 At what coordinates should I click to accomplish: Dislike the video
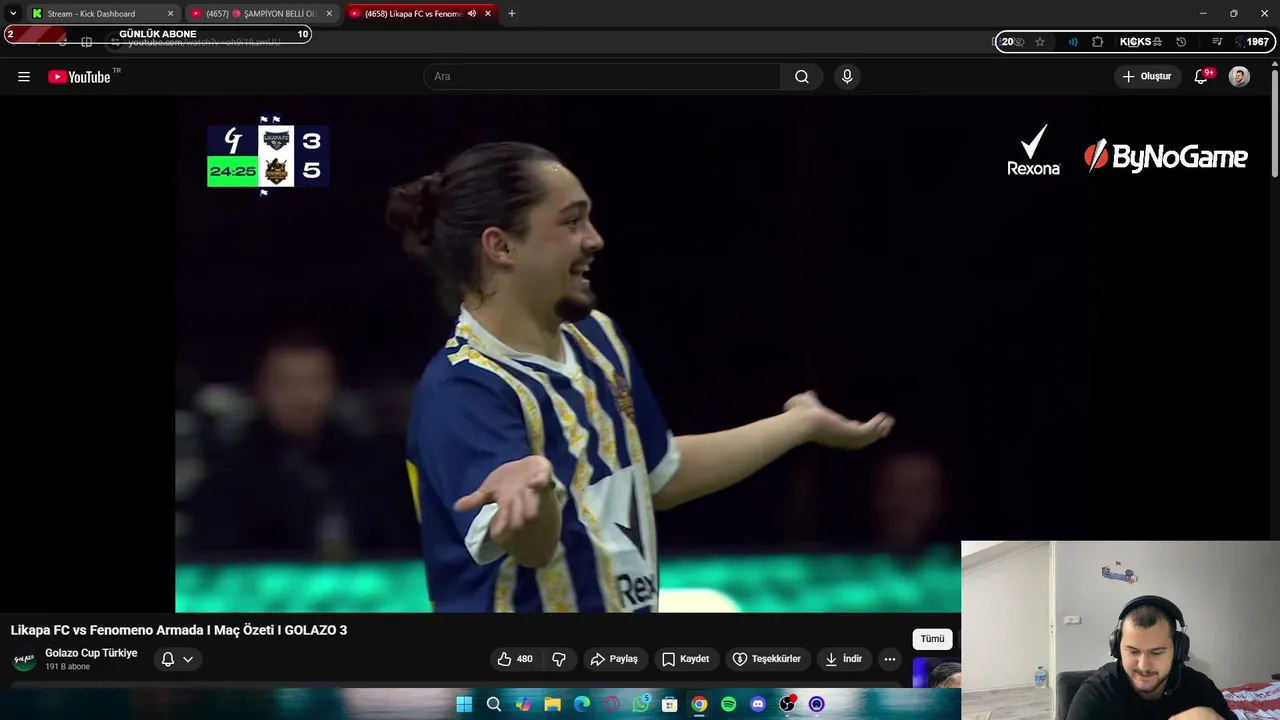point(559,659)
